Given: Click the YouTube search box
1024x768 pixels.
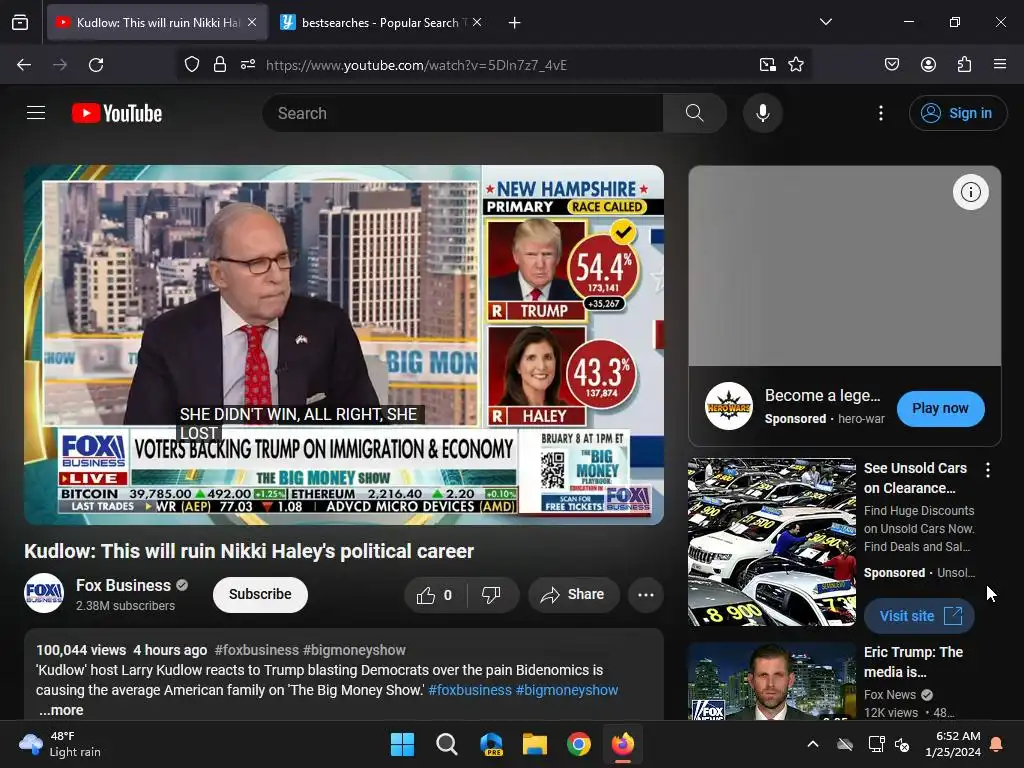Looking at the screenshot, I should [463, 113].
